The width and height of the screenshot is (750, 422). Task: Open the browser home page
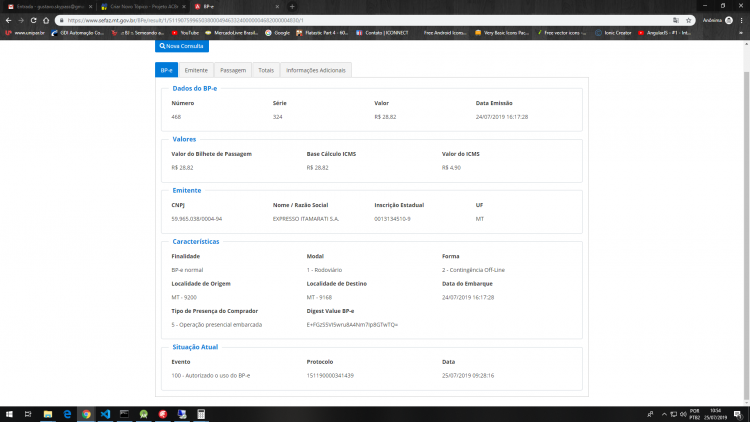(46, 20)
